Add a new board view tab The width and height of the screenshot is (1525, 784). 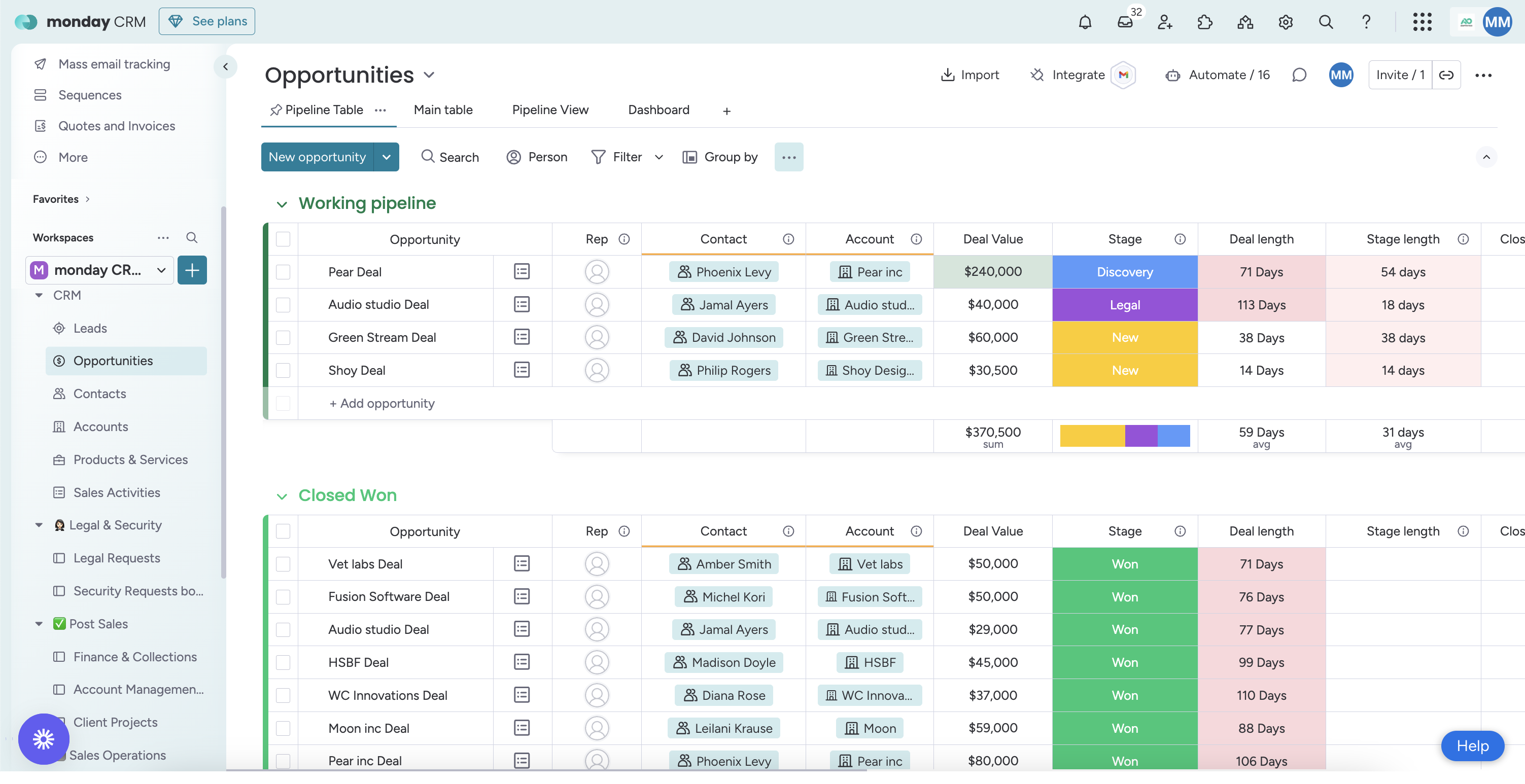point(726,111)
